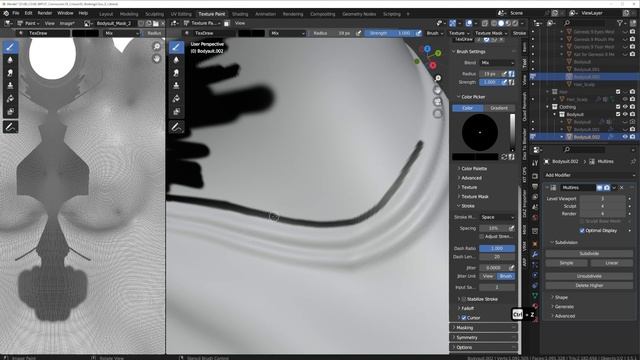Select Annotate tool in 3D viewport toolbar
The width and height of the screenshot is (640, 360).
(x=176, y=127)
